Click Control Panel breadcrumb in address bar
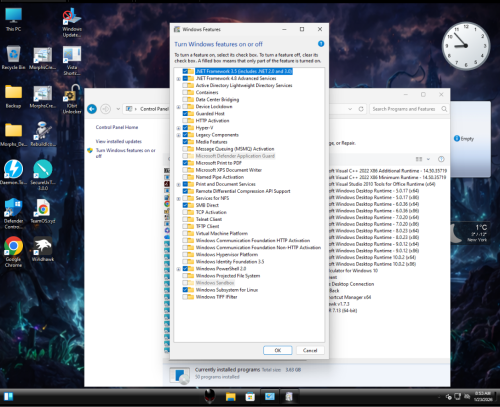500x407 pixels. click(154, 109)
